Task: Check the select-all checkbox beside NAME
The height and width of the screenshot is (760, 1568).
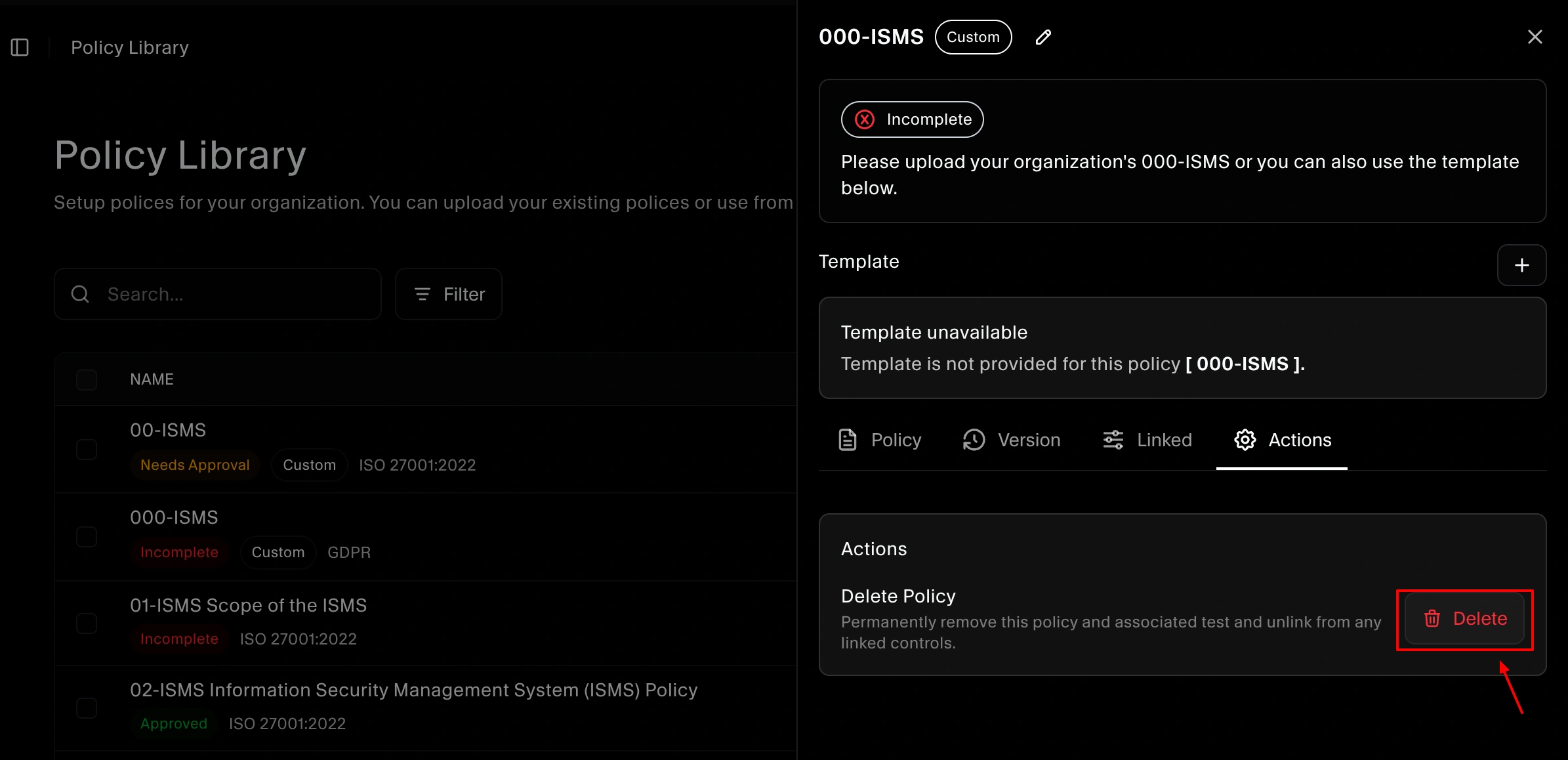Action: [x=87, y=379]
